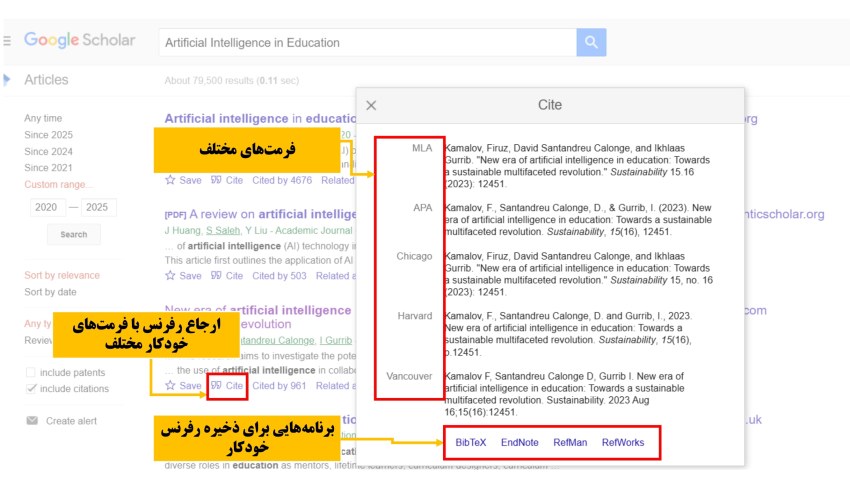Click Related articles beside Cited by 4676
This screenshot has height=478, width=850.
[337, 180]
